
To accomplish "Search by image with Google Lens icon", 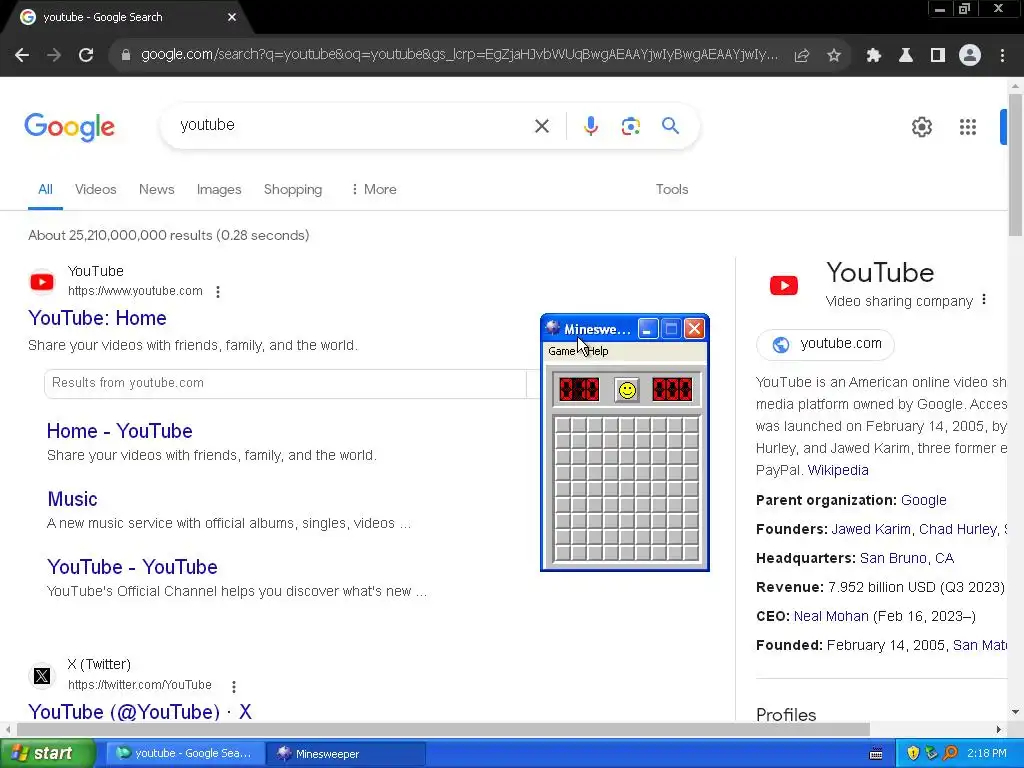I will (x=631, y=126).
